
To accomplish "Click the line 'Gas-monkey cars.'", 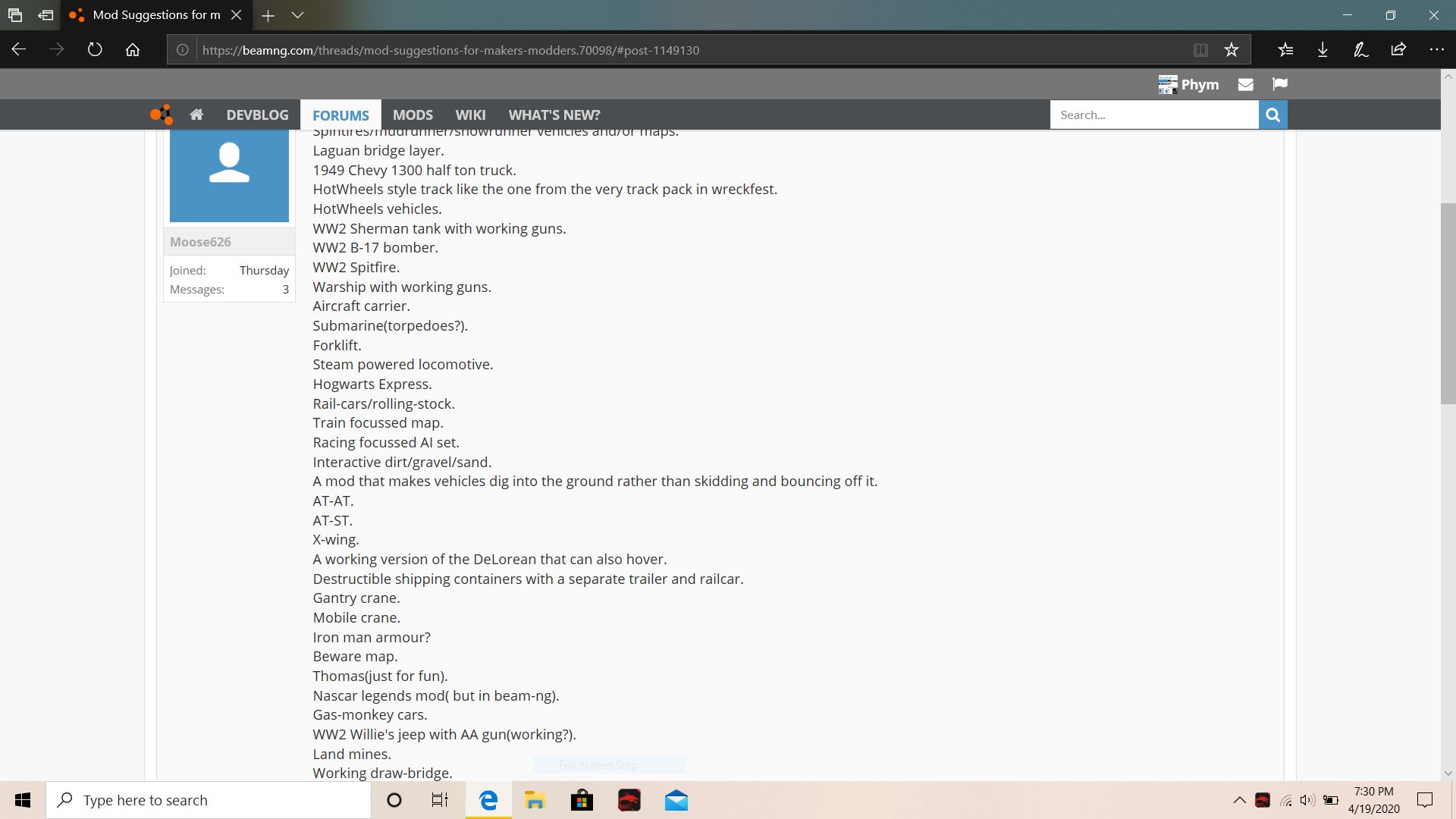I will pos(370,714).
